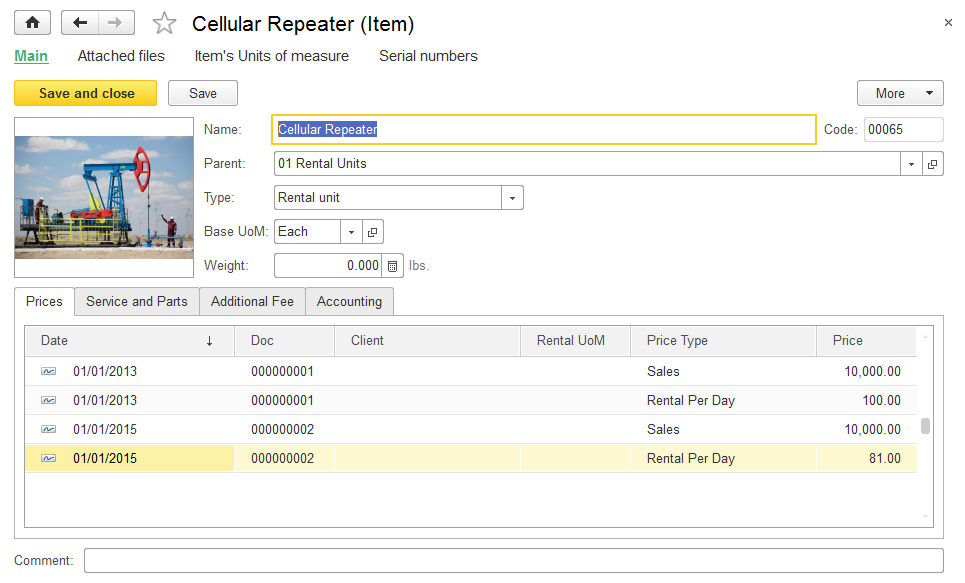Open the Attached files section
Screen dimensions: 965x583
(x=121, y=56)
